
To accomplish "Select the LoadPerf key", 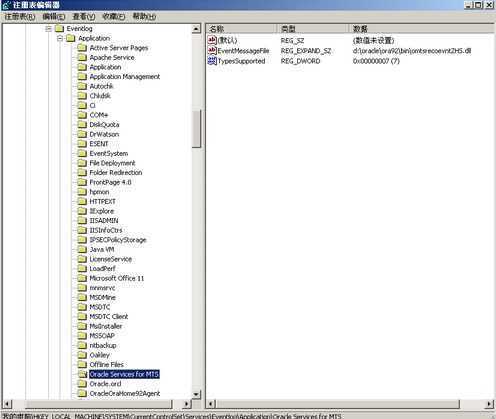I will click(x=102, y=269).
